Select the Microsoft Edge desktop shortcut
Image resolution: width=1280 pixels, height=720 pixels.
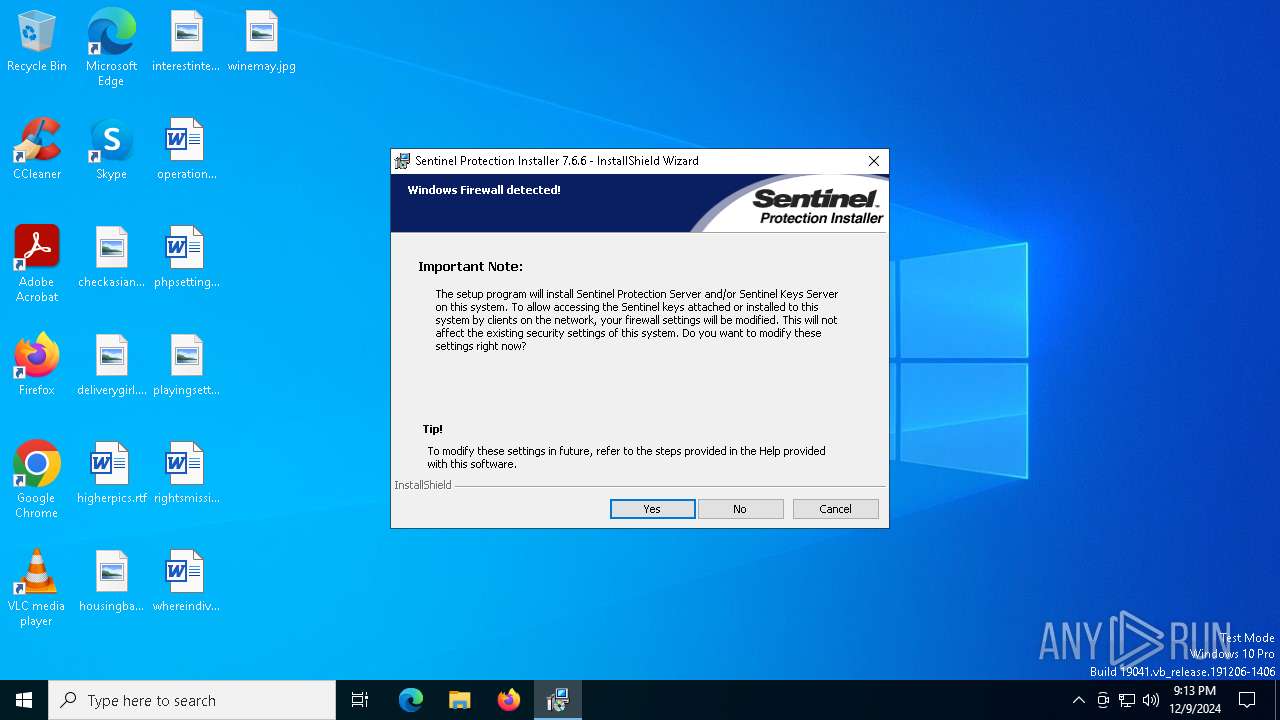coord(111,48)
